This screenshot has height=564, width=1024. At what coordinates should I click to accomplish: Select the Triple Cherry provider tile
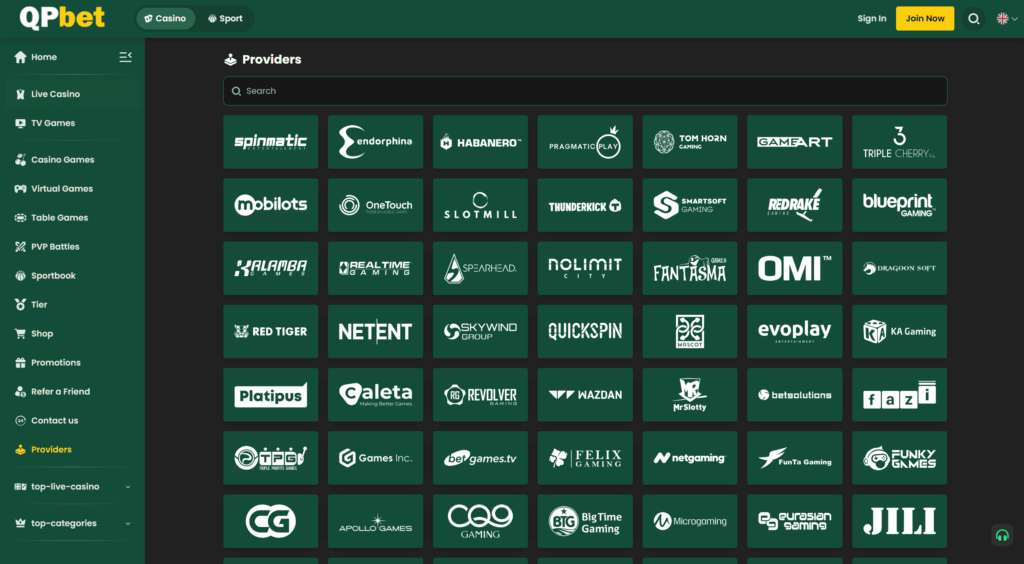pyautogui.click(x=900, y=142)
